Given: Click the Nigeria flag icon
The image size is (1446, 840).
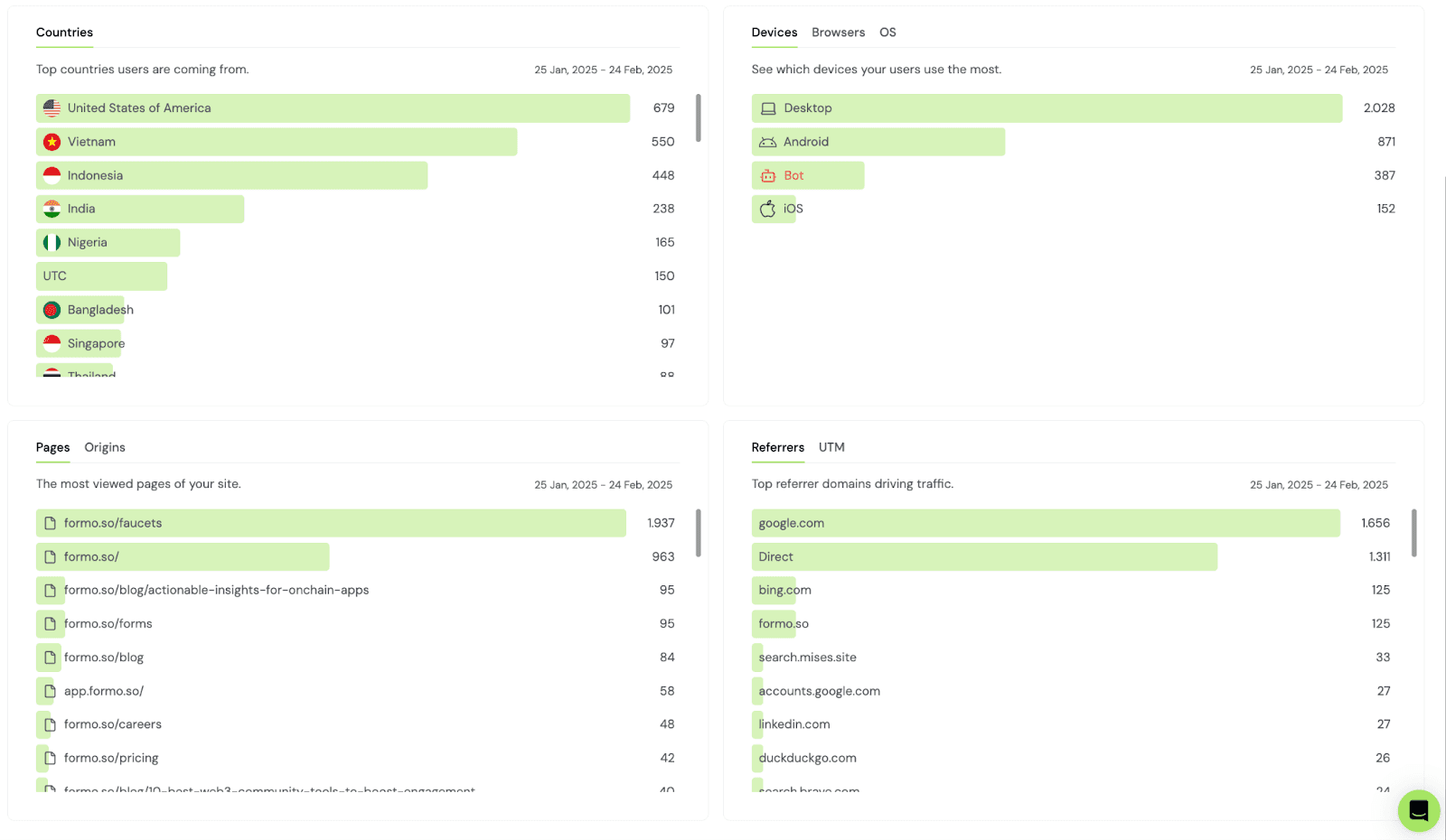Looking at the screenshot, I should point(52,242).
